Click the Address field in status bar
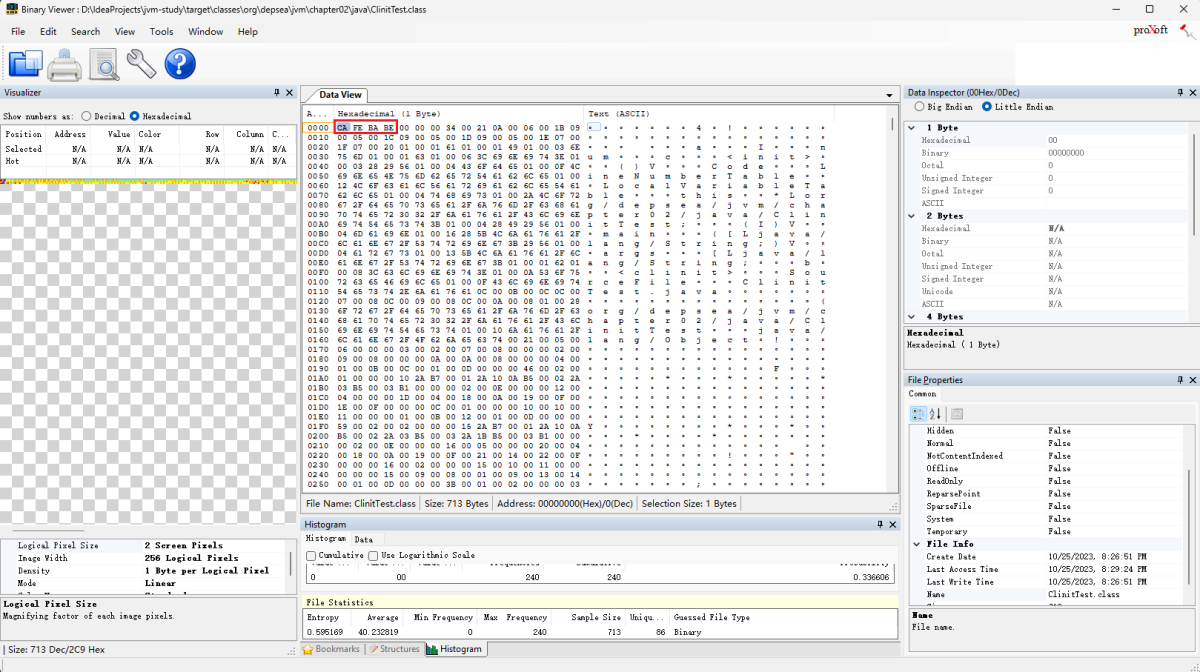Image resolution: width=1200 pixels, height=672 pixels. pyautogui.click(x=565, y=504)
